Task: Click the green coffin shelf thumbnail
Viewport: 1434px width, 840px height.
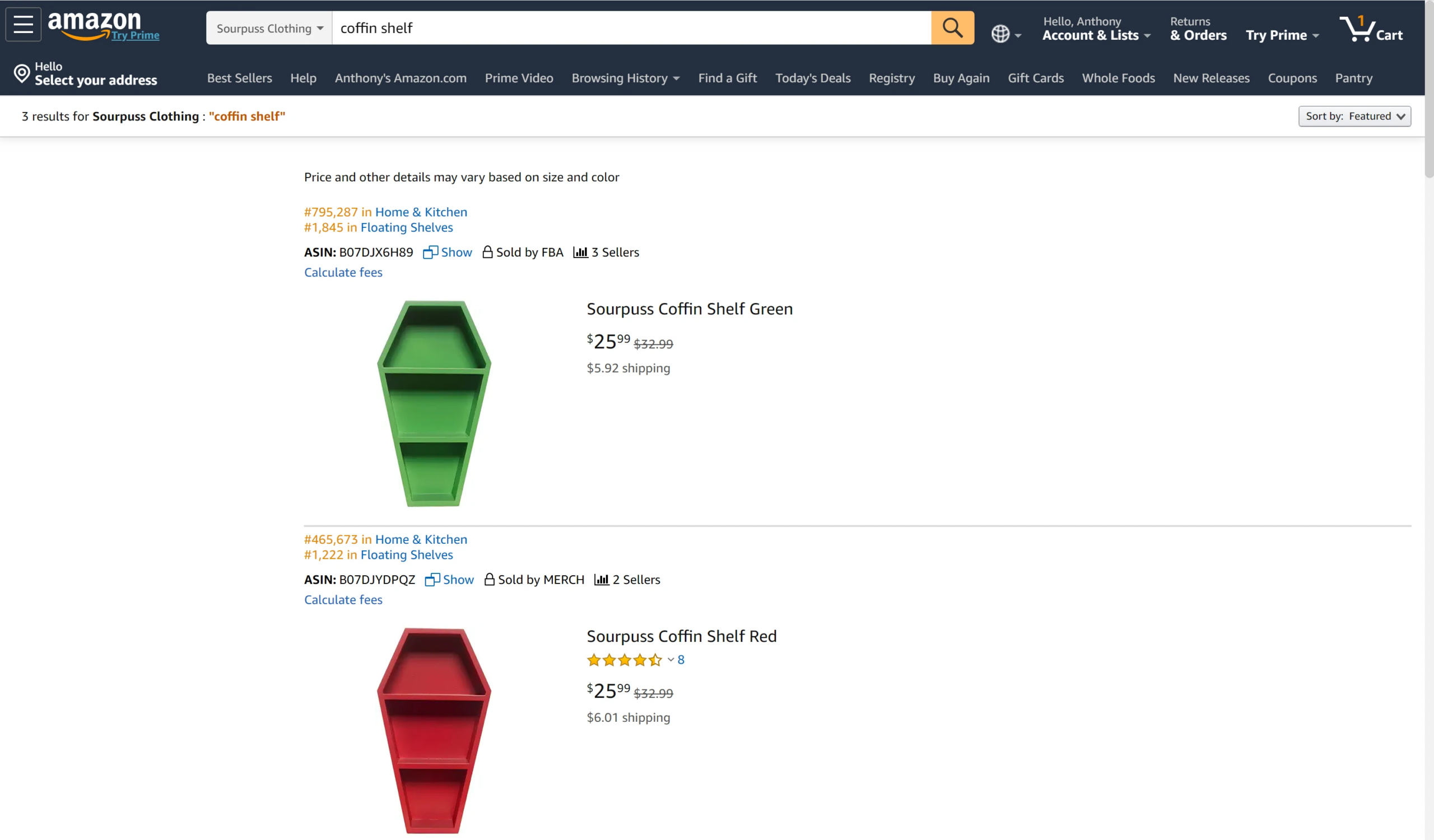Action: coord(434,403)
